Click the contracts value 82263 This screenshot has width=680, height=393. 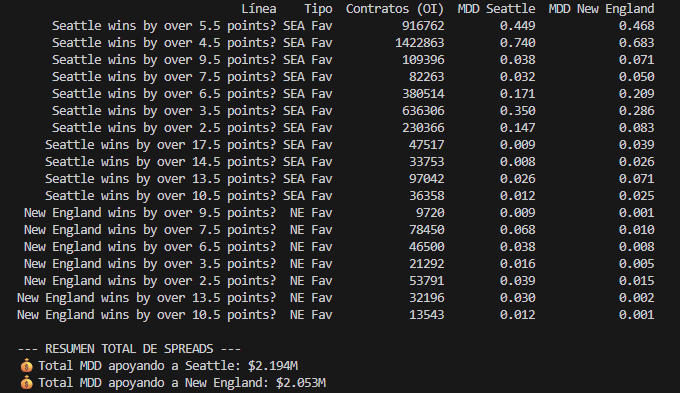click(x=426, y=76)
